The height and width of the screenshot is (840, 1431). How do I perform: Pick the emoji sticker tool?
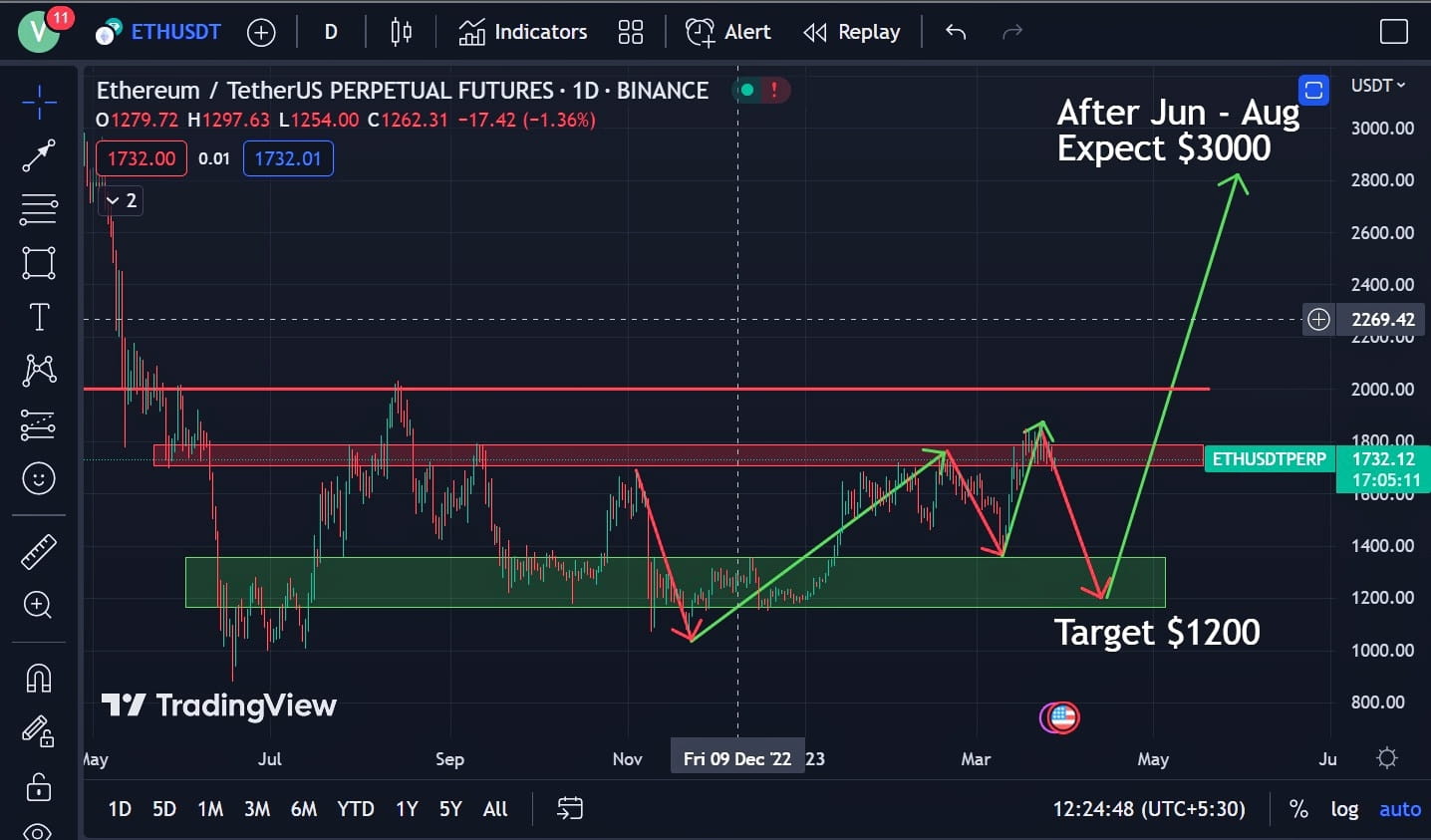(38, 478)
